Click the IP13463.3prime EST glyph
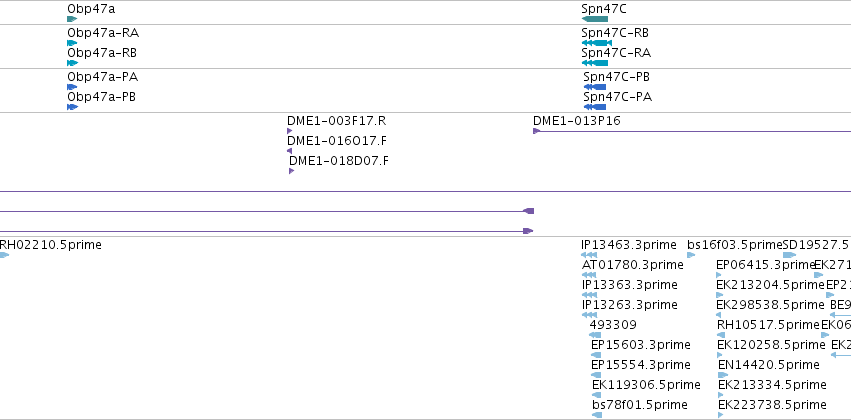This screenshot has width=851, height=420. point(589,255)
